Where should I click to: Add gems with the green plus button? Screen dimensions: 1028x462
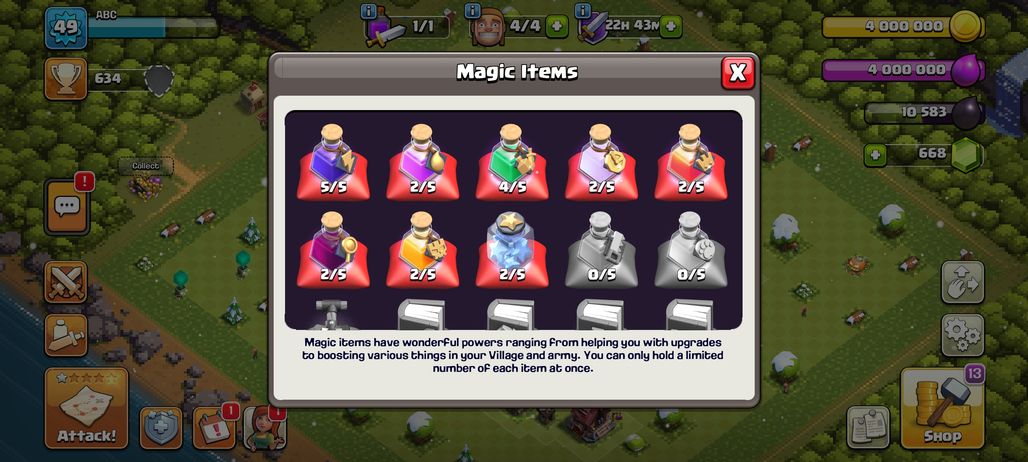(875, 155)
